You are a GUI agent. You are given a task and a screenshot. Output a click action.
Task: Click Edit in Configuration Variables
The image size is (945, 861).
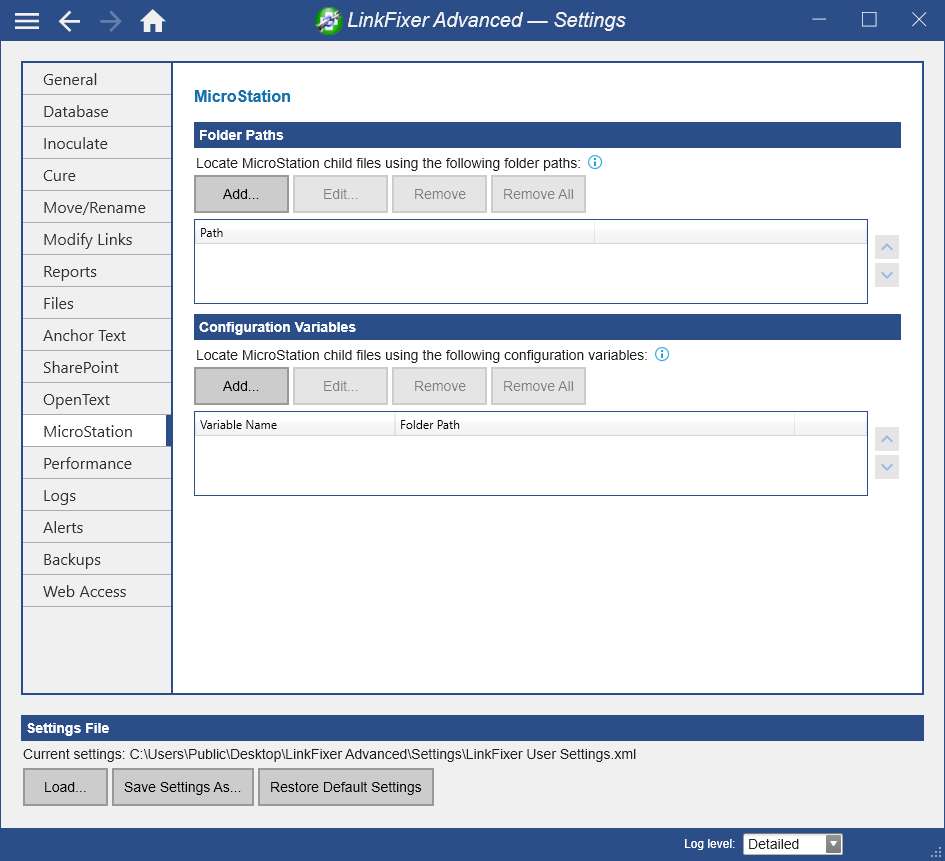point(340,386)
